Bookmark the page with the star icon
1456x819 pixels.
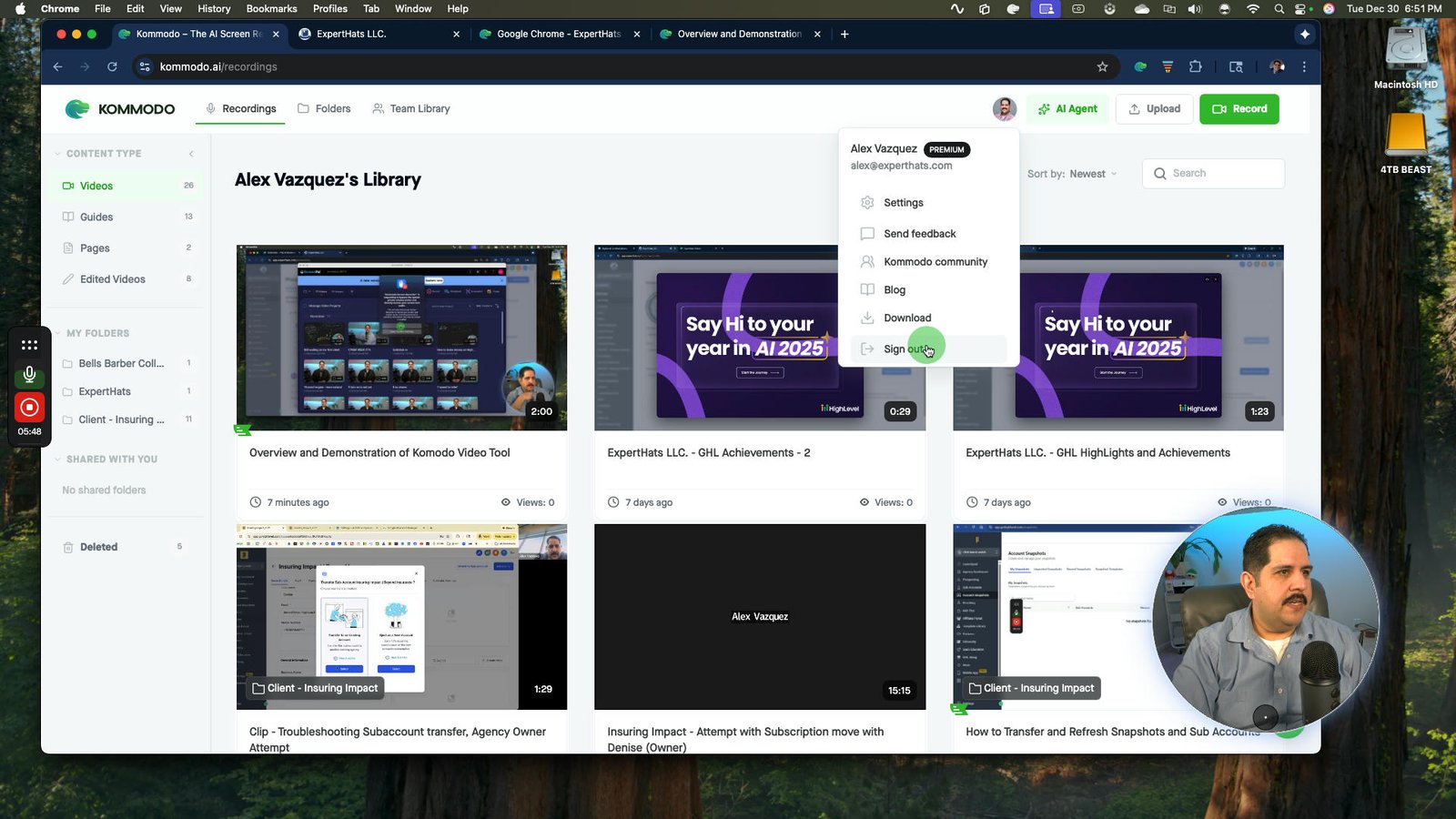[1102, 66]
